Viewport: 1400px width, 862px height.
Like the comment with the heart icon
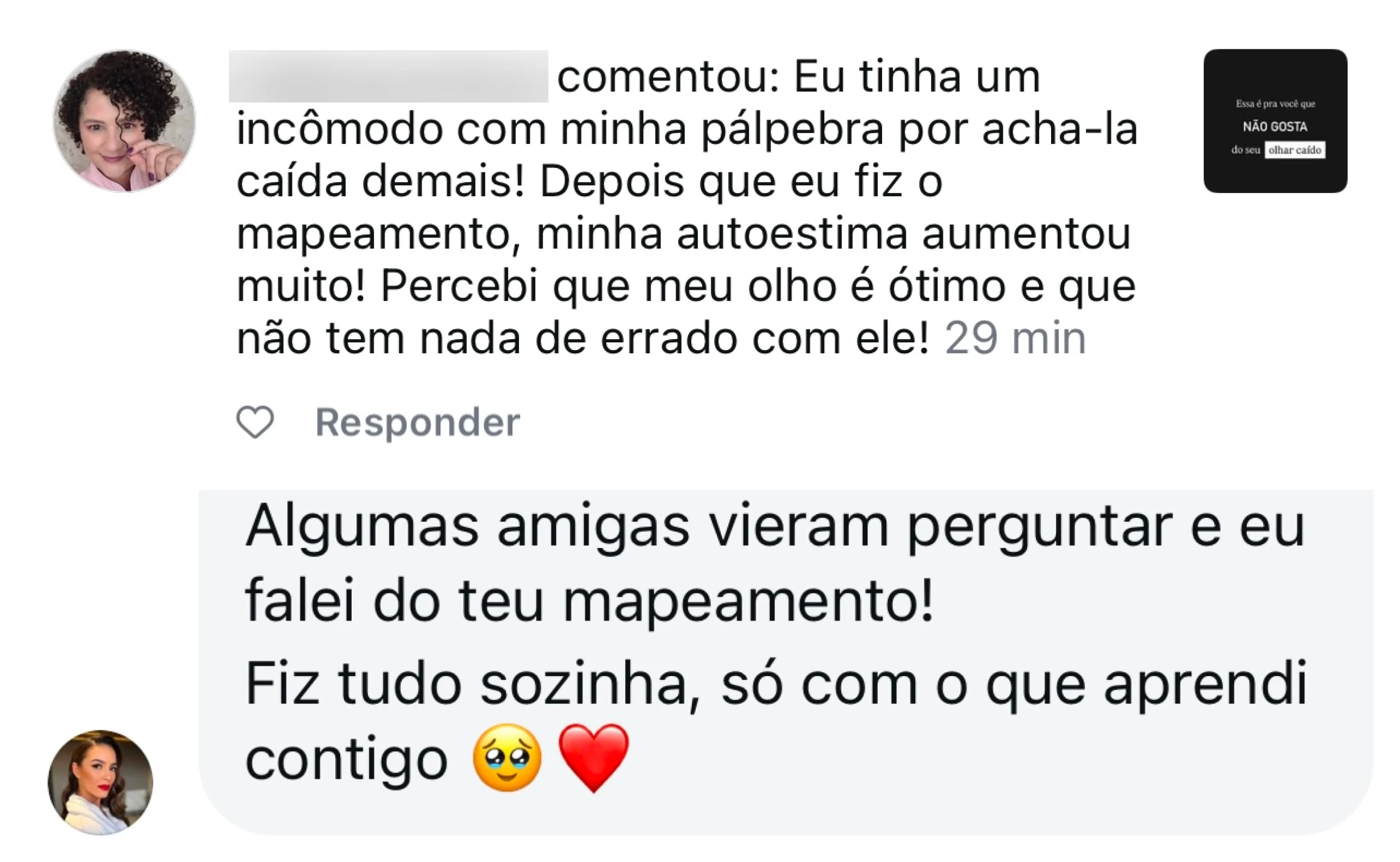click(x=255, y=422)
